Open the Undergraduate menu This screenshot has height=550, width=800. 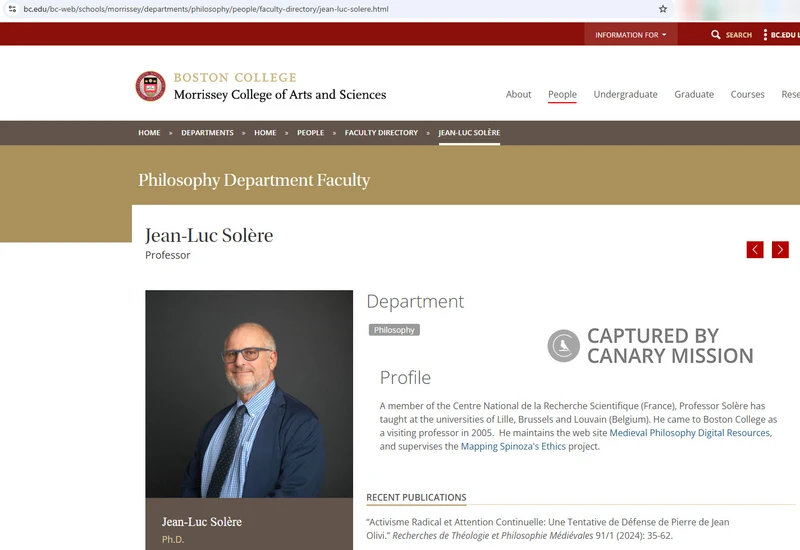(625, 94)
